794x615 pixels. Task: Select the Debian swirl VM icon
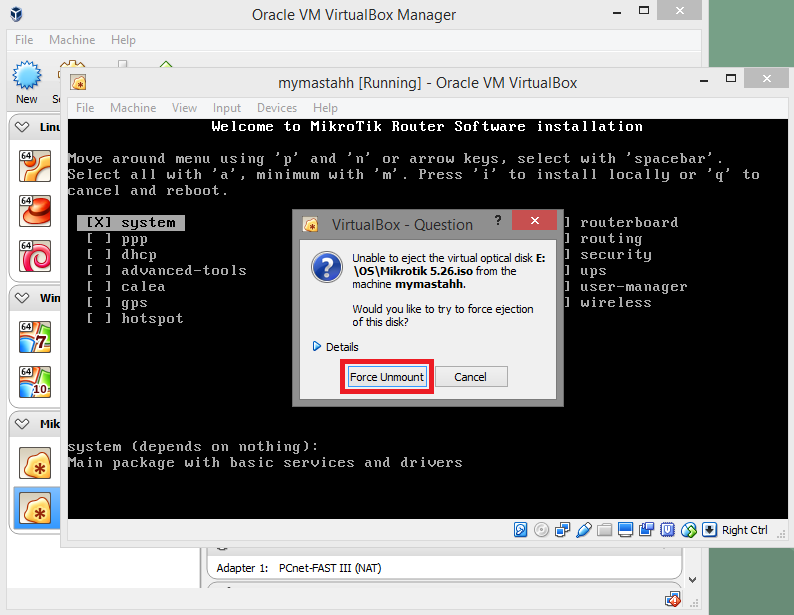[x=35, y=256]
